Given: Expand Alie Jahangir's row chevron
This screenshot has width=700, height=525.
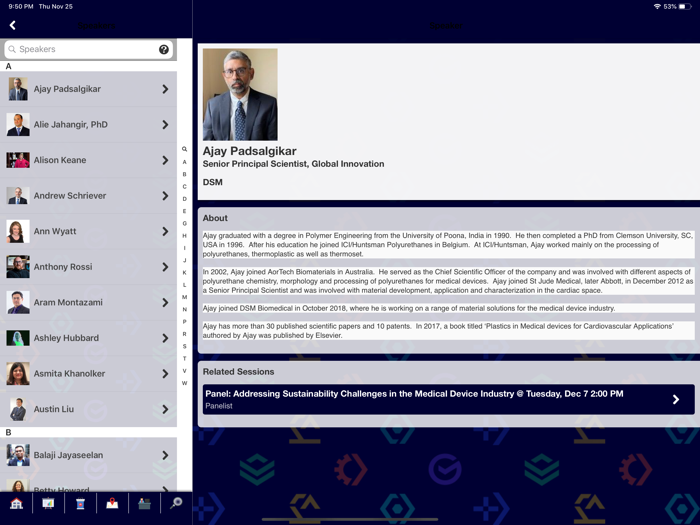Looking at the screenshot, I should click(165, 125).
